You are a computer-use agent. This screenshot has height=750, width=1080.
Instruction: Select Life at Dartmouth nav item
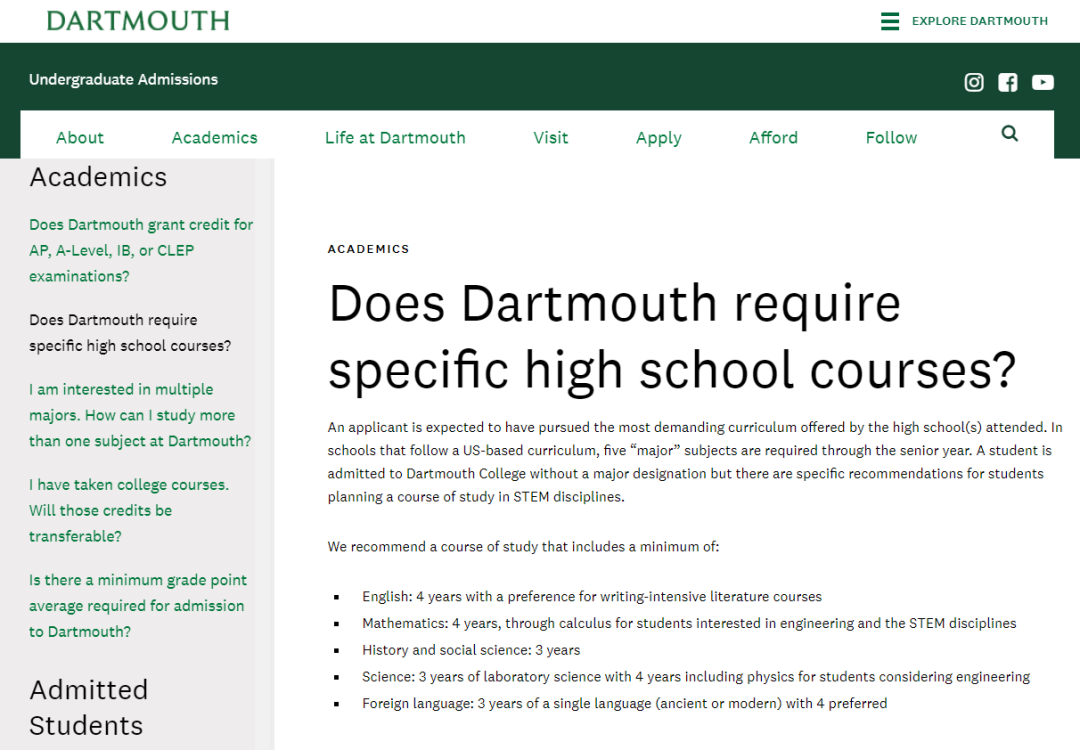coord(395,138)
